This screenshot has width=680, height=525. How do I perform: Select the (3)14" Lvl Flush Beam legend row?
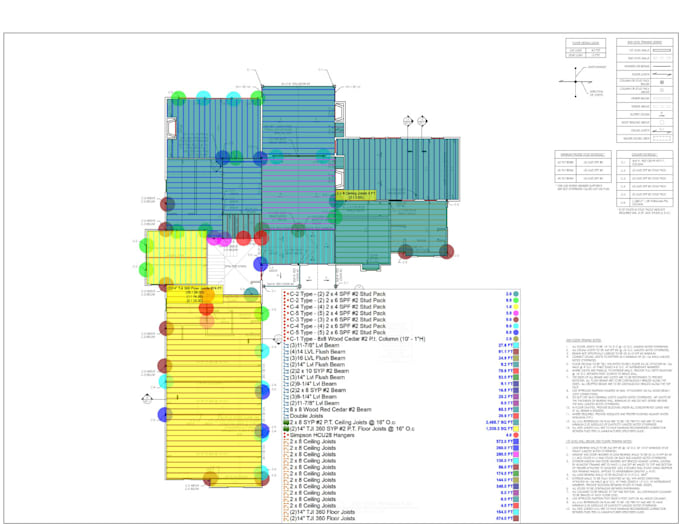[401, 378]
